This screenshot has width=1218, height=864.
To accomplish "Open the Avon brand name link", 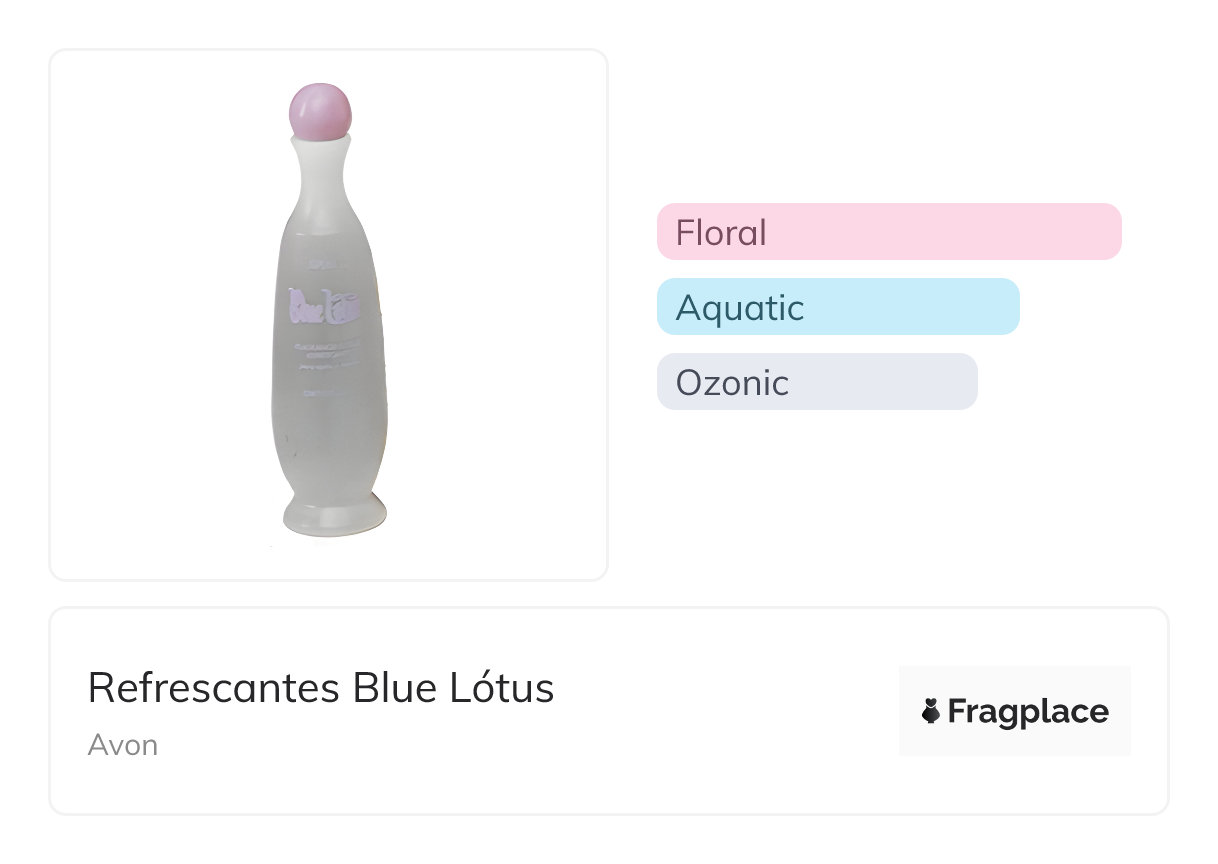I will click(x=122, y=745).
